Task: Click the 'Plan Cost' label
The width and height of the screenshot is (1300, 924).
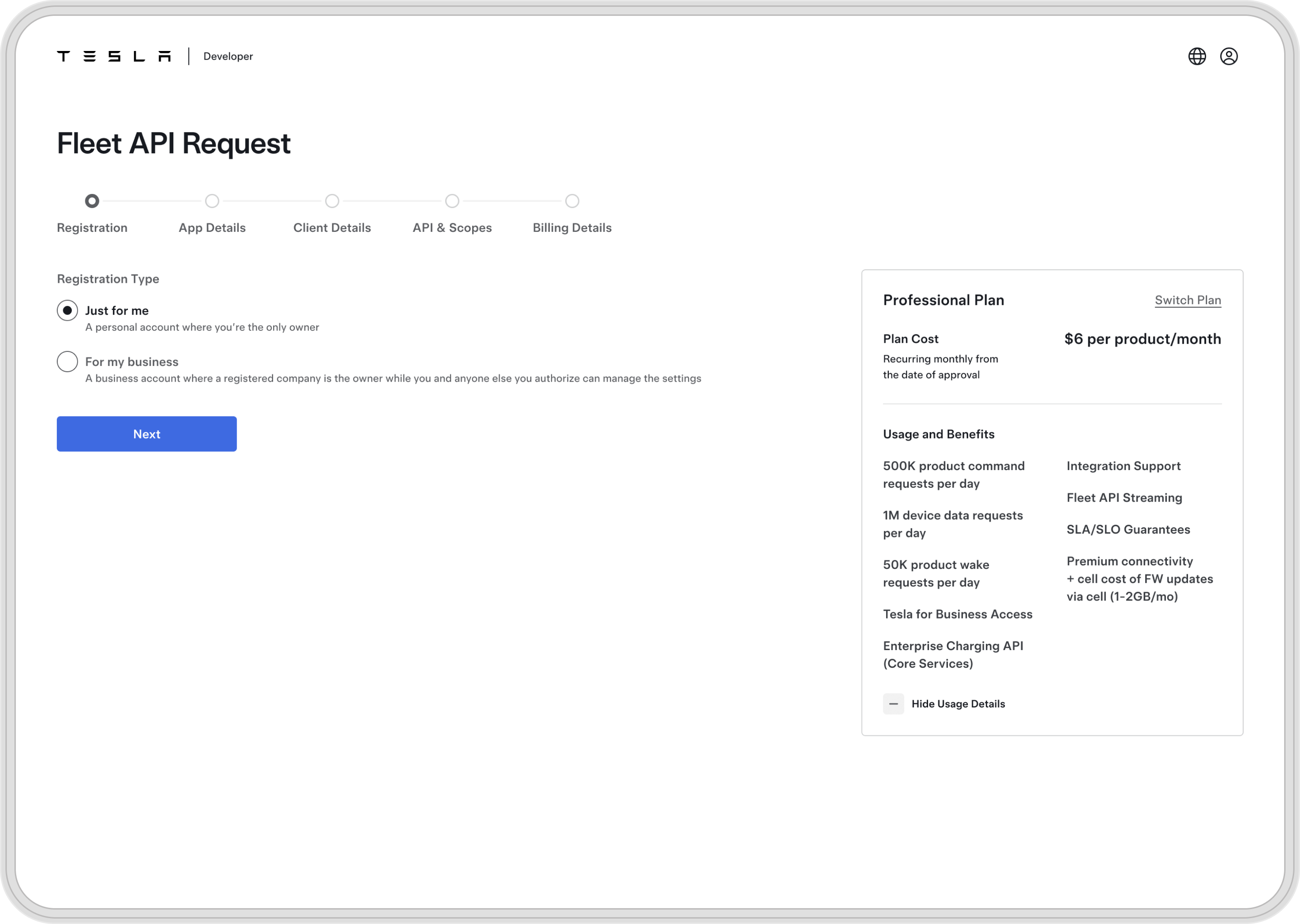Action: pyautogui.click(x=911, y=339)
